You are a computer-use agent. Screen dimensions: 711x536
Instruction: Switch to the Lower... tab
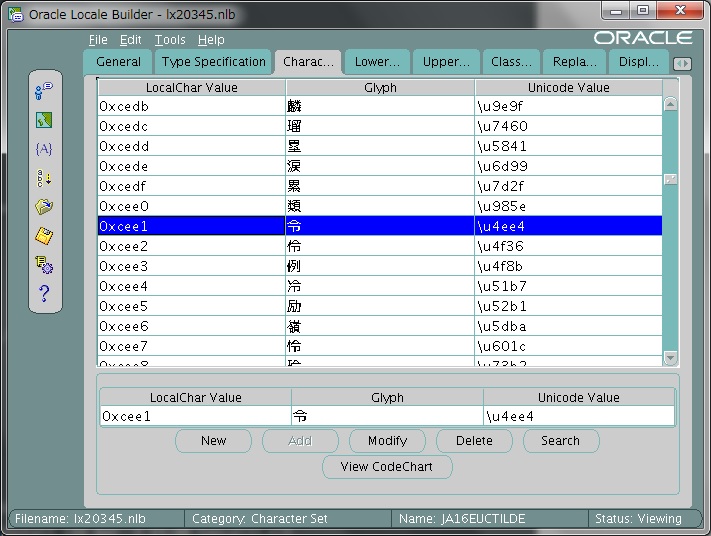[x=377, y=62]
